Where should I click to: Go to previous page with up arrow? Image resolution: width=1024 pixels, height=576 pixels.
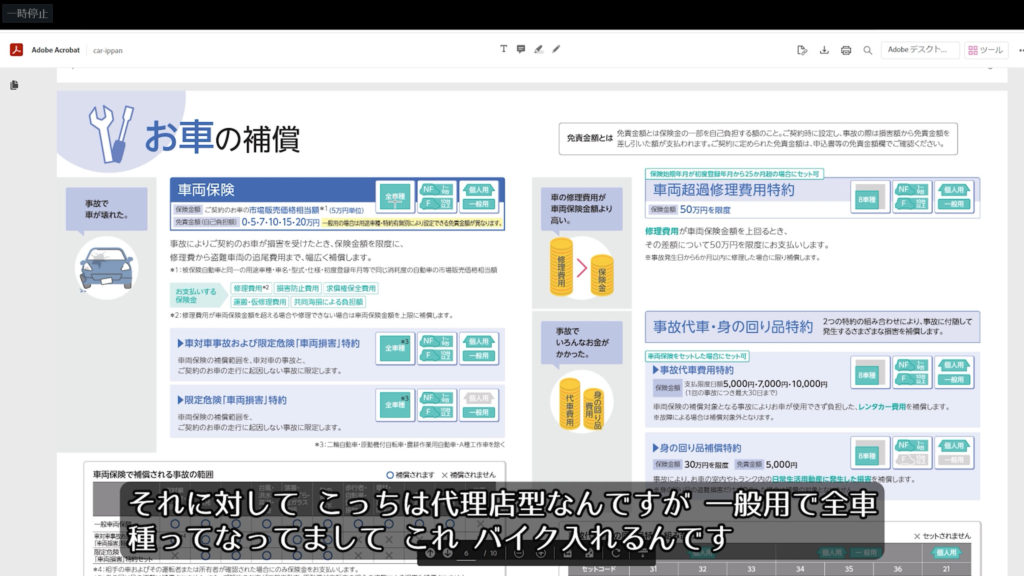point(430,552)
